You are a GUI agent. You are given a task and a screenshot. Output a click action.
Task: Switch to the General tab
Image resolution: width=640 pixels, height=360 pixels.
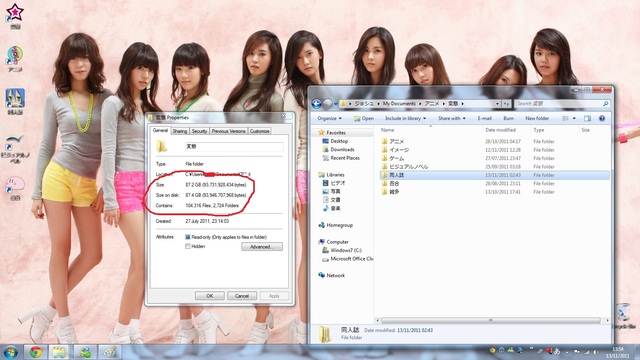[160, 130]
